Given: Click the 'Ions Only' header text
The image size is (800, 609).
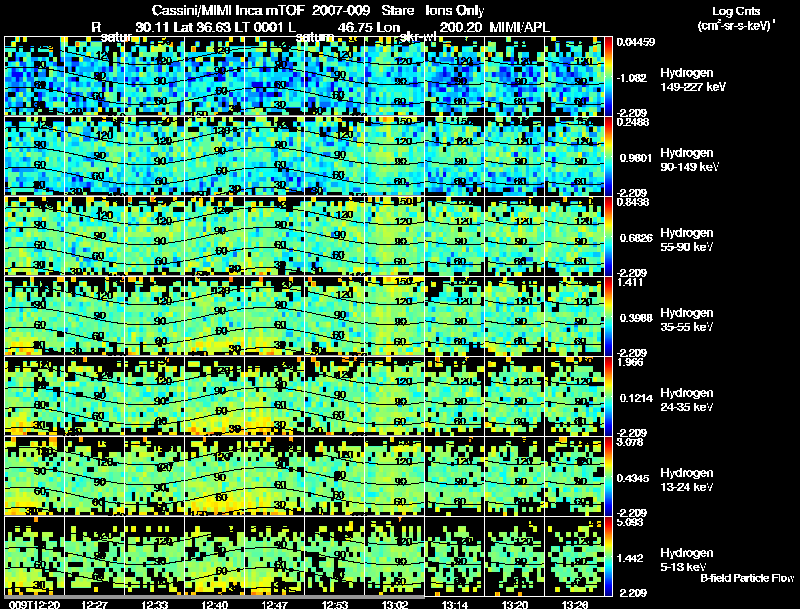Looking at the screenshot, I should (455, 10).
